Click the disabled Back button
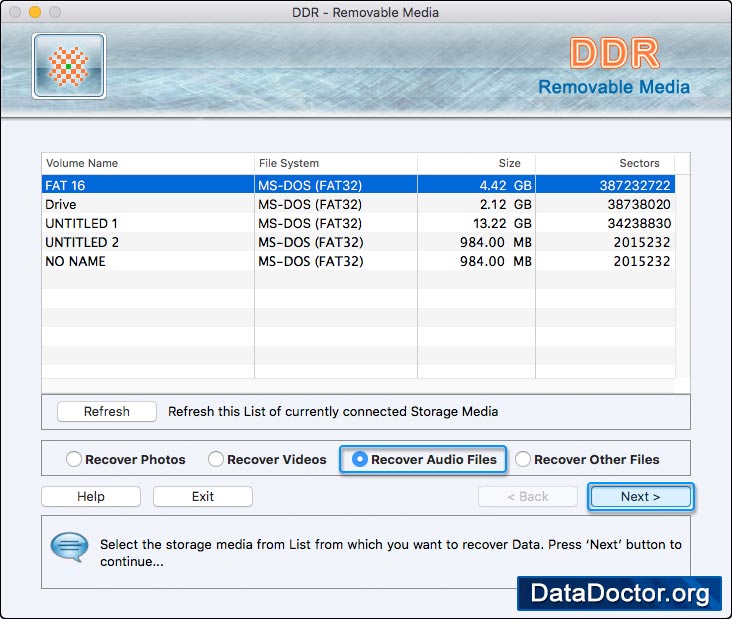The image size is (732, 619). tap(528, 496)
